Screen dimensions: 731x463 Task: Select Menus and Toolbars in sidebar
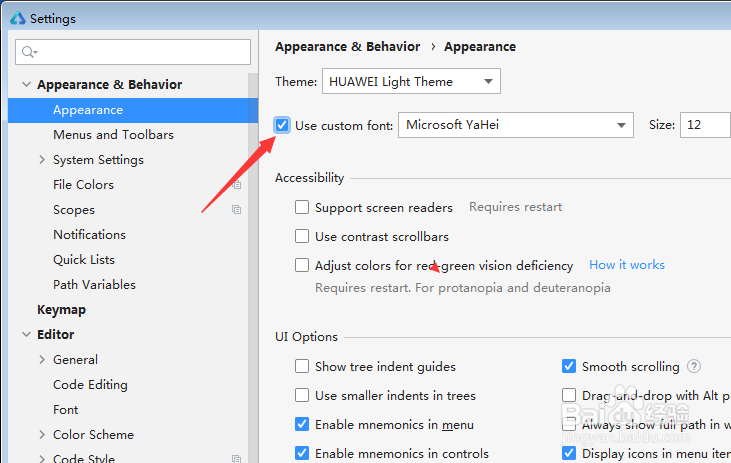[113, 135]
